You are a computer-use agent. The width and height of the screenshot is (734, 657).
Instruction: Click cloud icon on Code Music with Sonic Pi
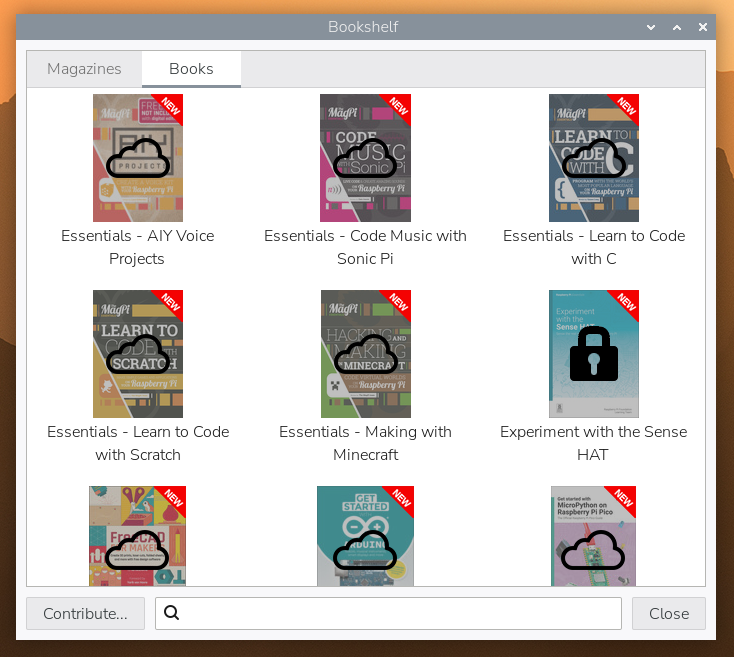click(365, 158)
